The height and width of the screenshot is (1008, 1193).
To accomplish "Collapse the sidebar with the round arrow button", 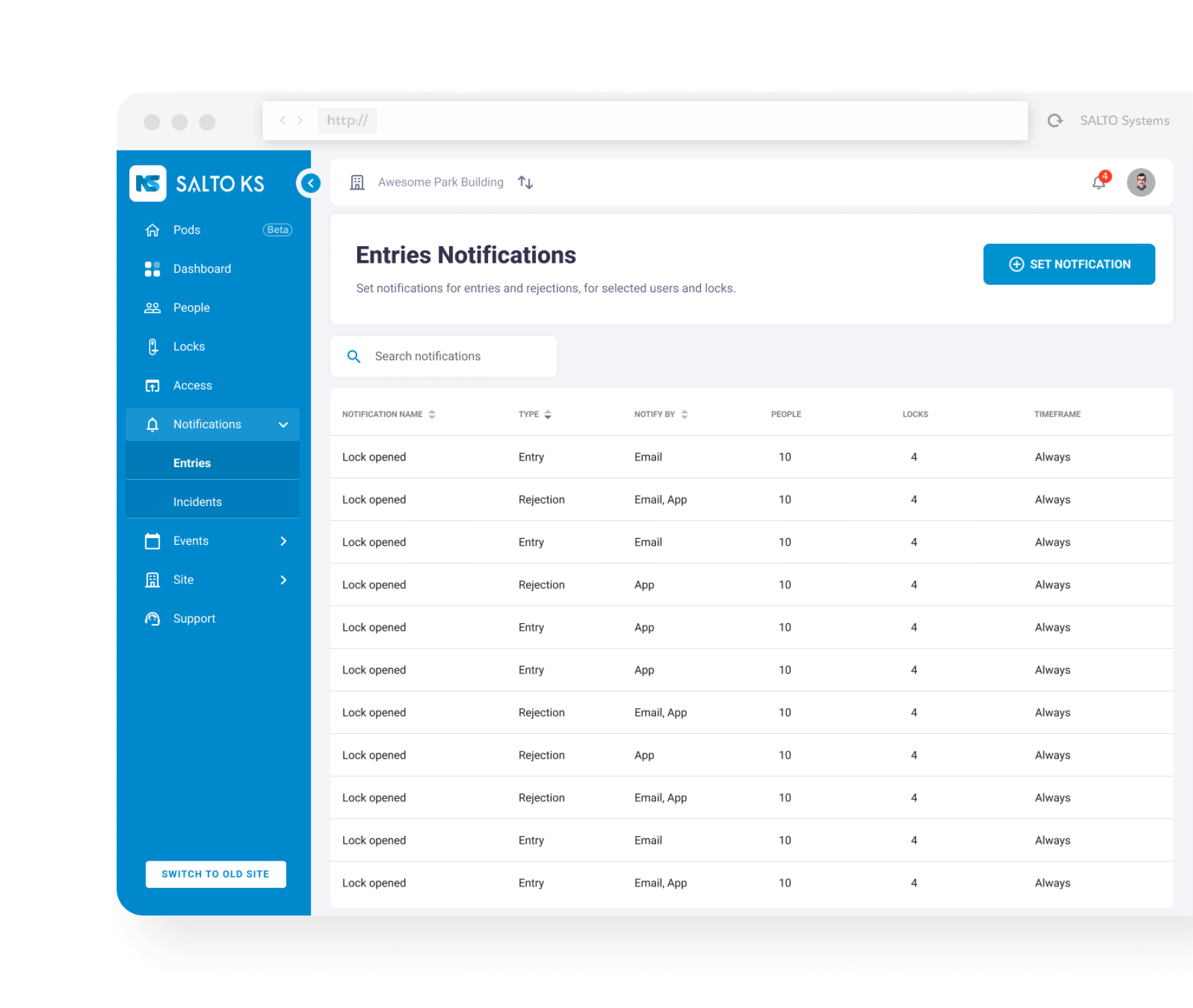I will point(310,183).
